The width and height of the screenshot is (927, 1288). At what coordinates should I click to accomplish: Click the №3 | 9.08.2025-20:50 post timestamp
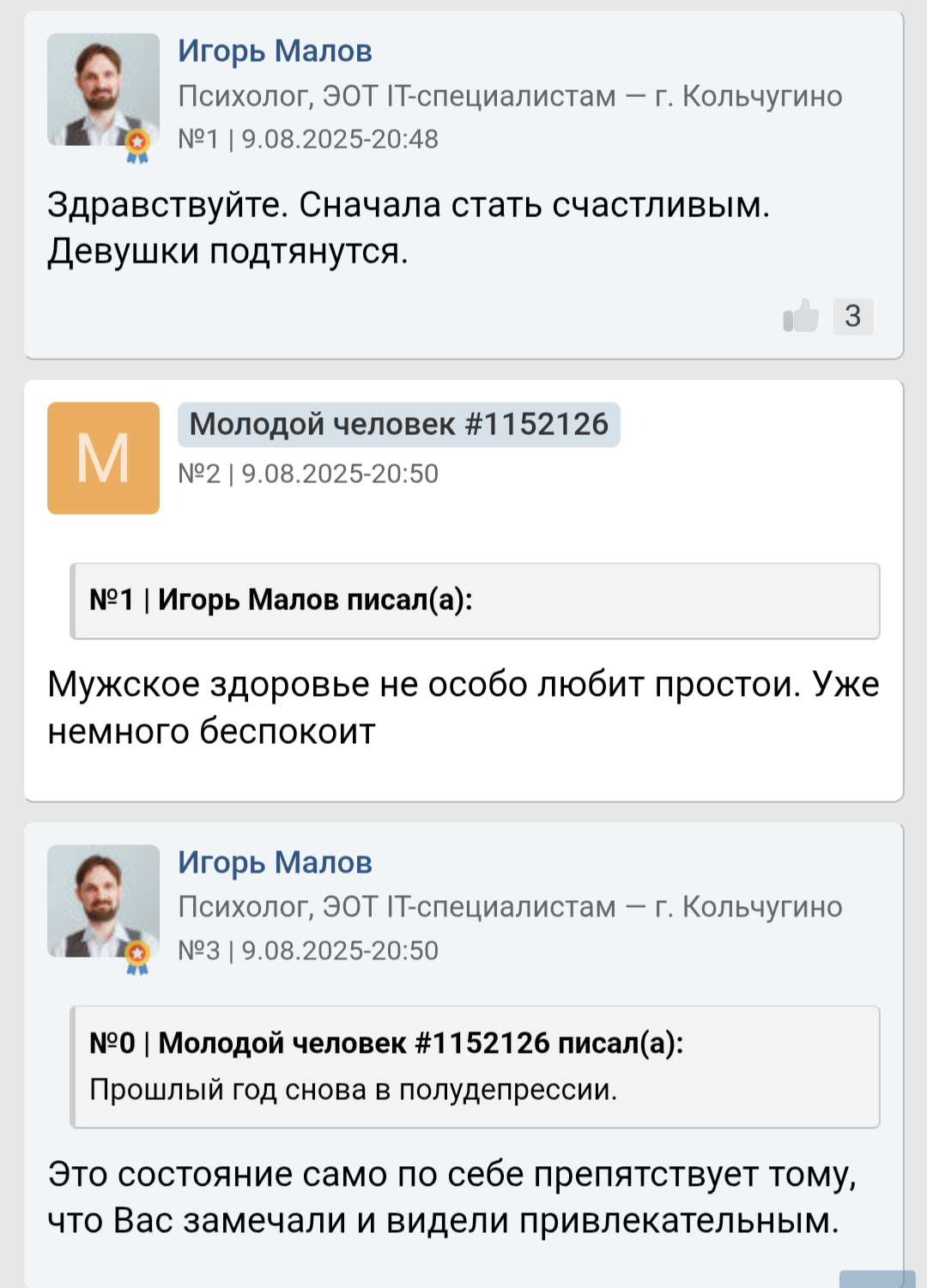coord(308,951)
